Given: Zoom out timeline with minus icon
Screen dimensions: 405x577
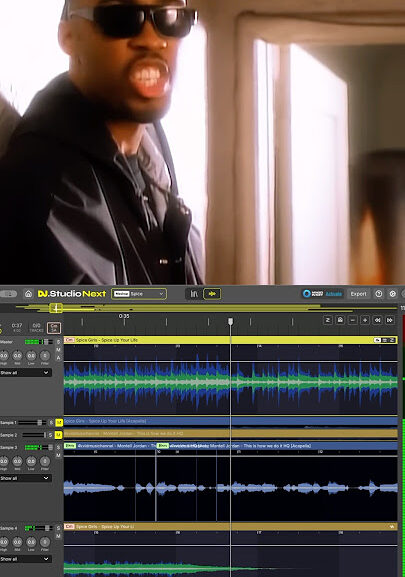Looking at the screenshot, I should click(x=353, y=320).
